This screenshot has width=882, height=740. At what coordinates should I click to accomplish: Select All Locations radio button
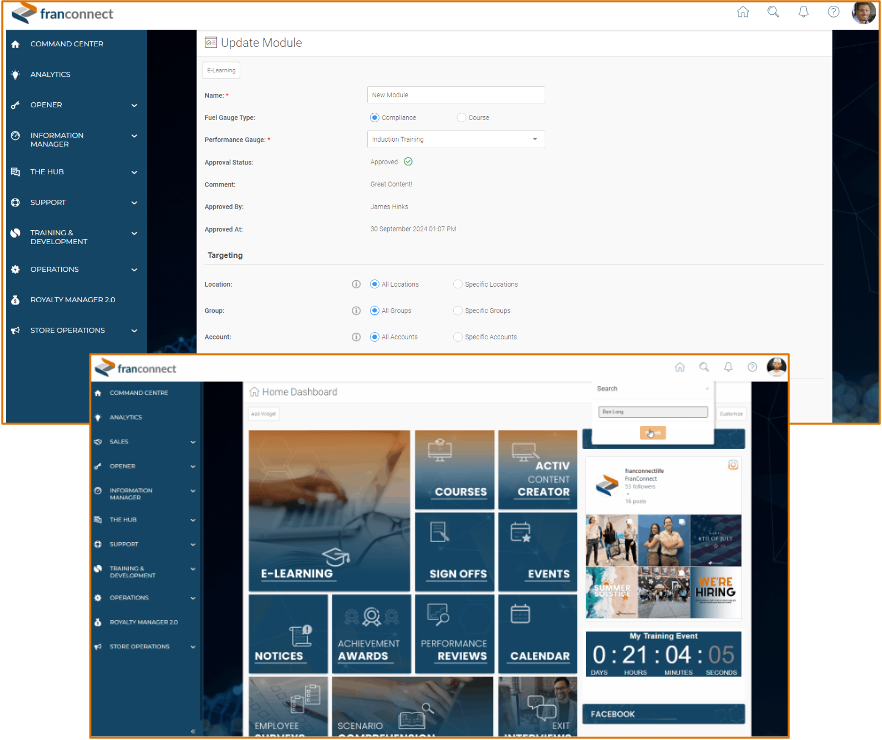click(x=374, y=285)
